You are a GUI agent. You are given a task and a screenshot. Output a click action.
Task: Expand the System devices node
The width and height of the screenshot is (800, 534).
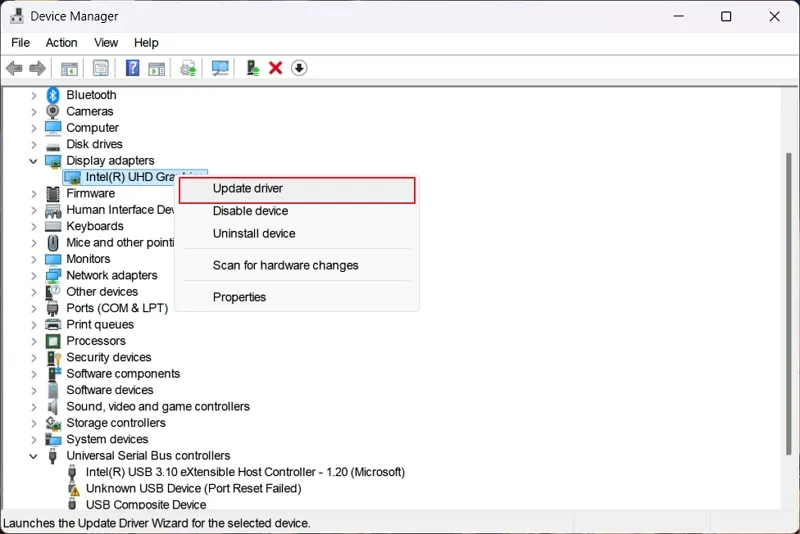coord(34,440)
